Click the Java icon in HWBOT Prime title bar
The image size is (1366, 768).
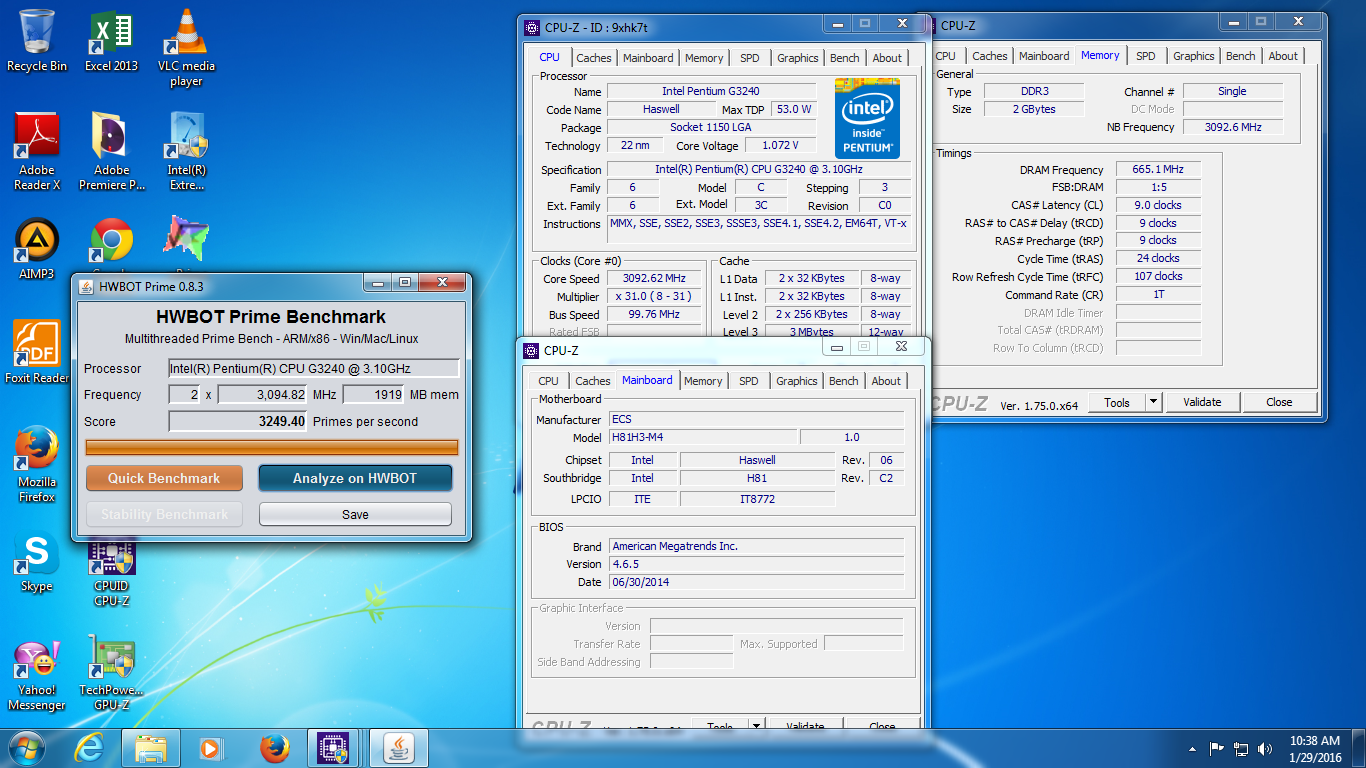click(86, 286)
